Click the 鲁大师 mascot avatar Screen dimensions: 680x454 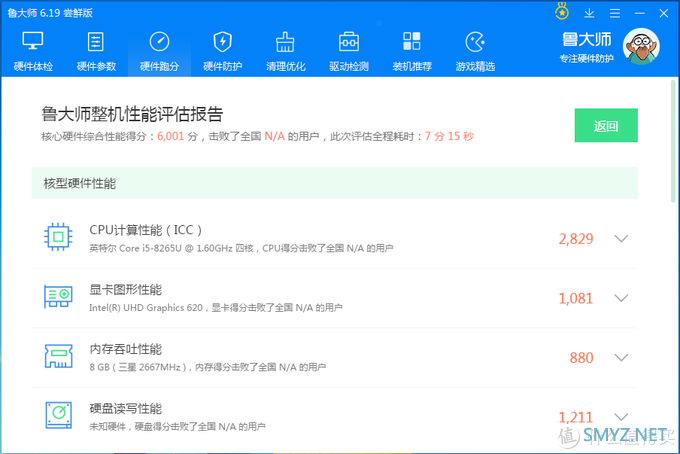tap(641, 46)
